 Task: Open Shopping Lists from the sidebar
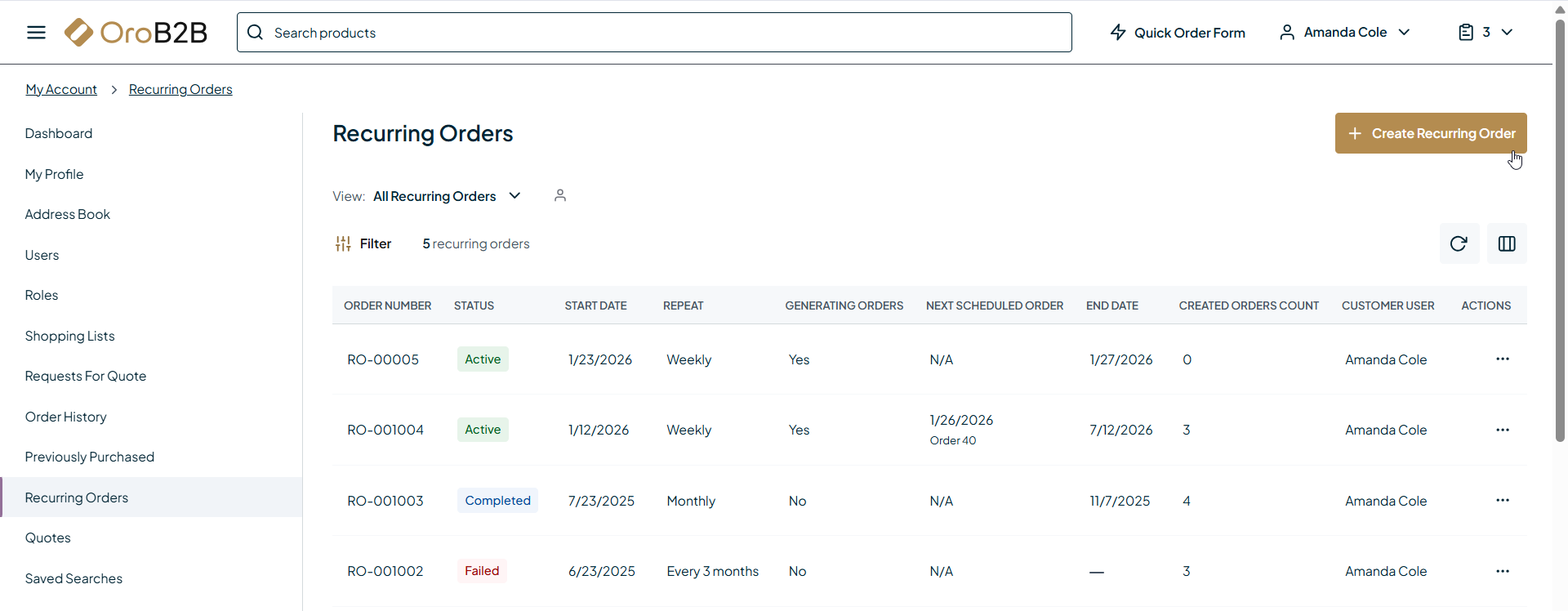pyautogui.click(x=69, y=336)
